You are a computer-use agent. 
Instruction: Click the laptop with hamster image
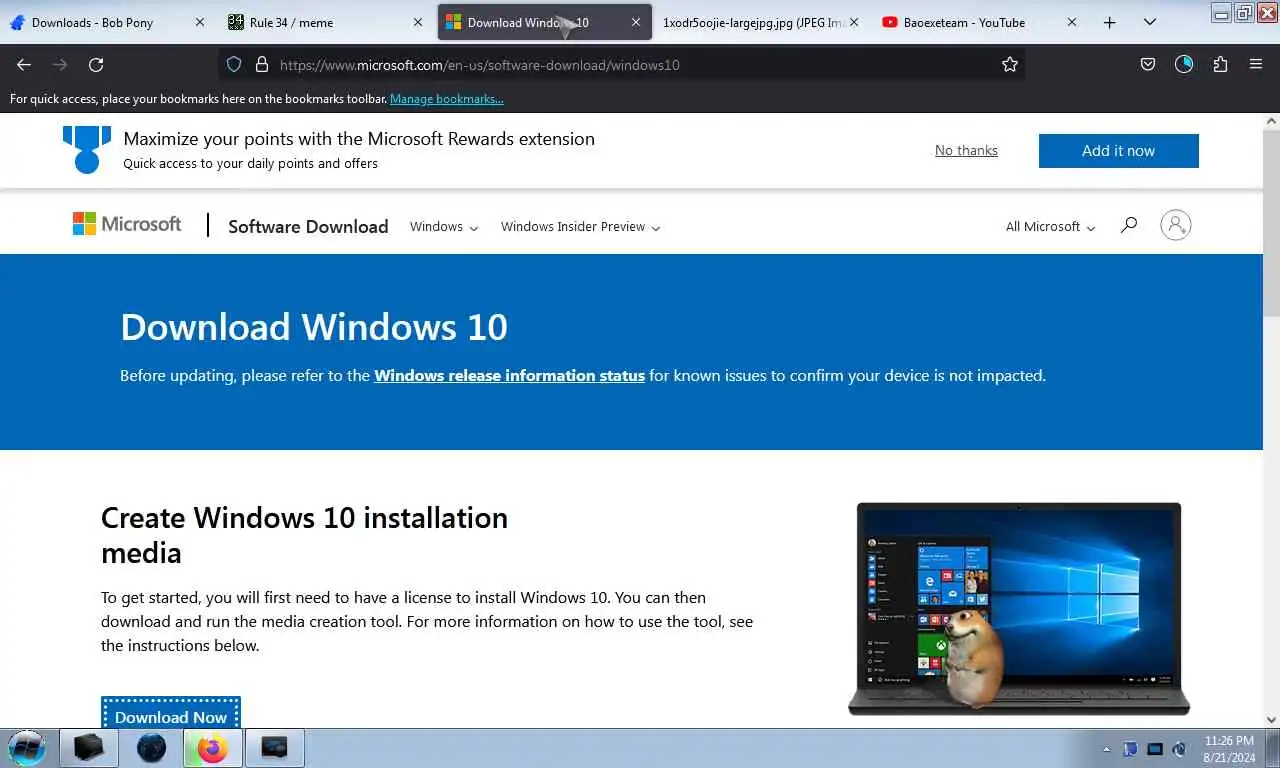1019,609
